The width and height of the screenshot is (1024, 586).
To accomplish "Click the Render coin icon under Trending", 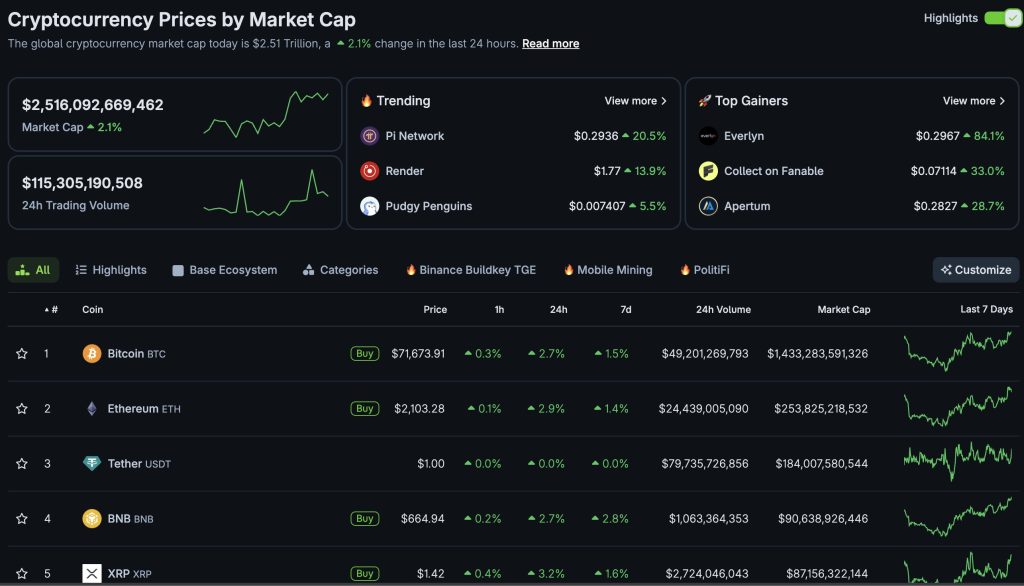I will (370, 171).
